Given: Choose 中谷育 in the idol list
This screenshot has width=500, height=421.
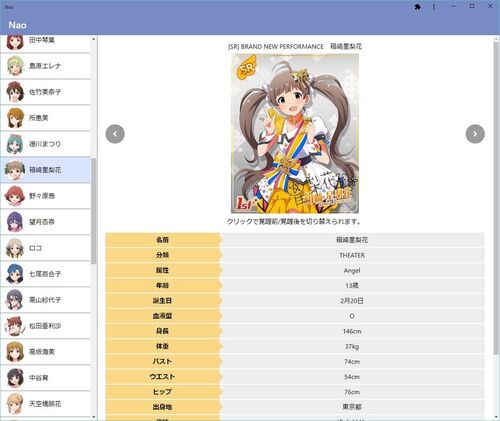Looking at the screenshot, I should 45,378.
